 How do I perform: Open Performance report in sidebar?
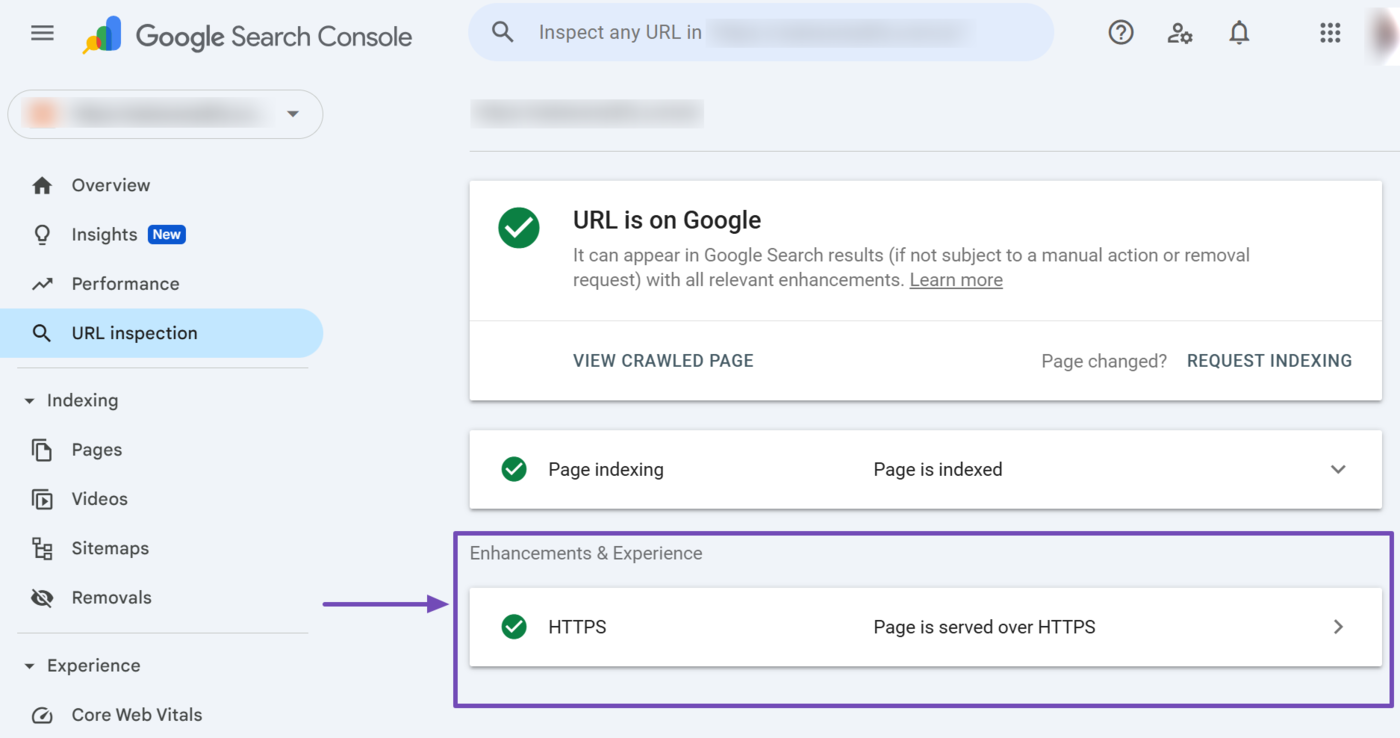click(125, 284)
